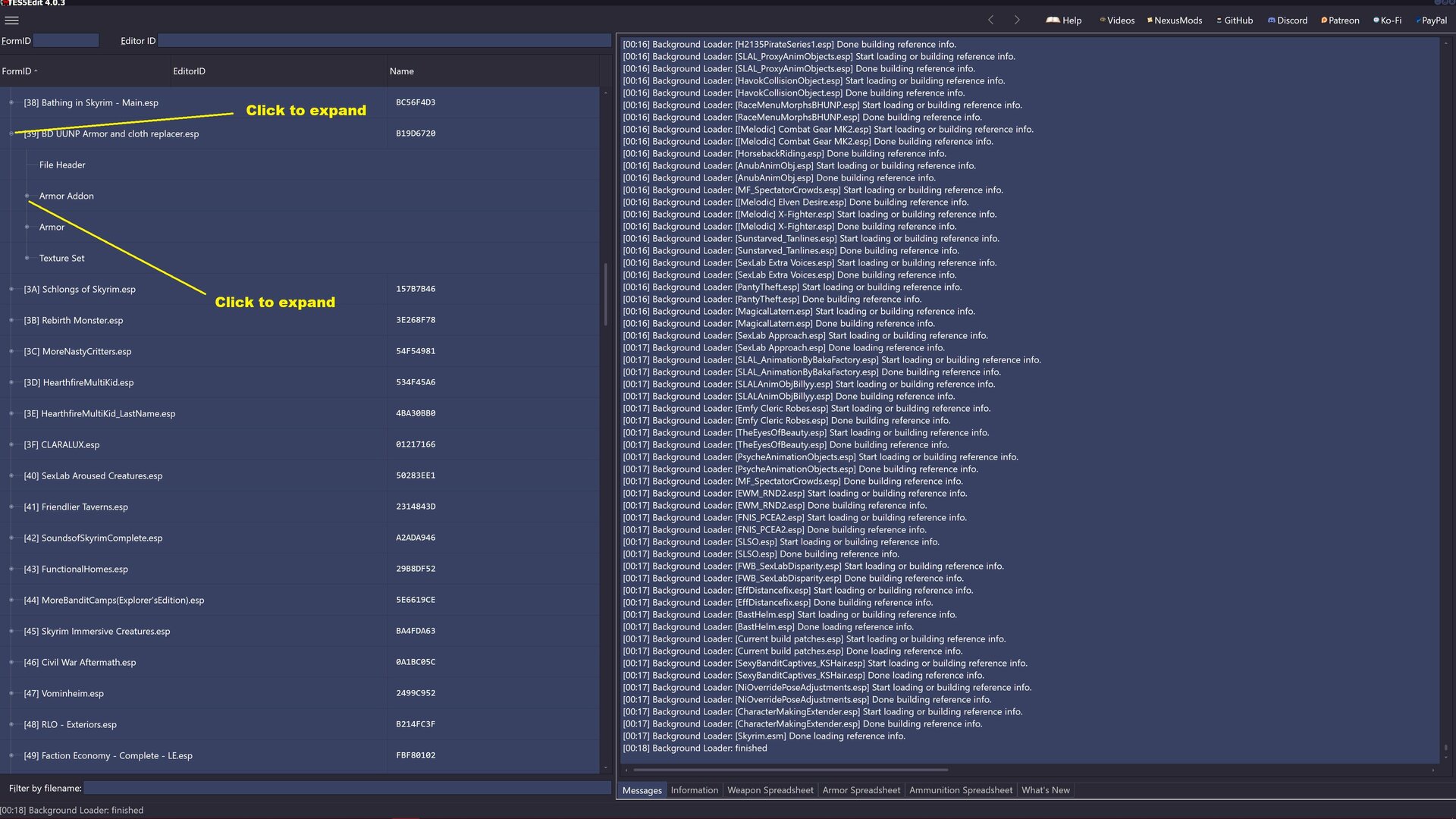Screen dimensions: 1456x819
Task: Collapse BD UUNP Armor and cloth replacer.esp
Action: tap(11, 133)
